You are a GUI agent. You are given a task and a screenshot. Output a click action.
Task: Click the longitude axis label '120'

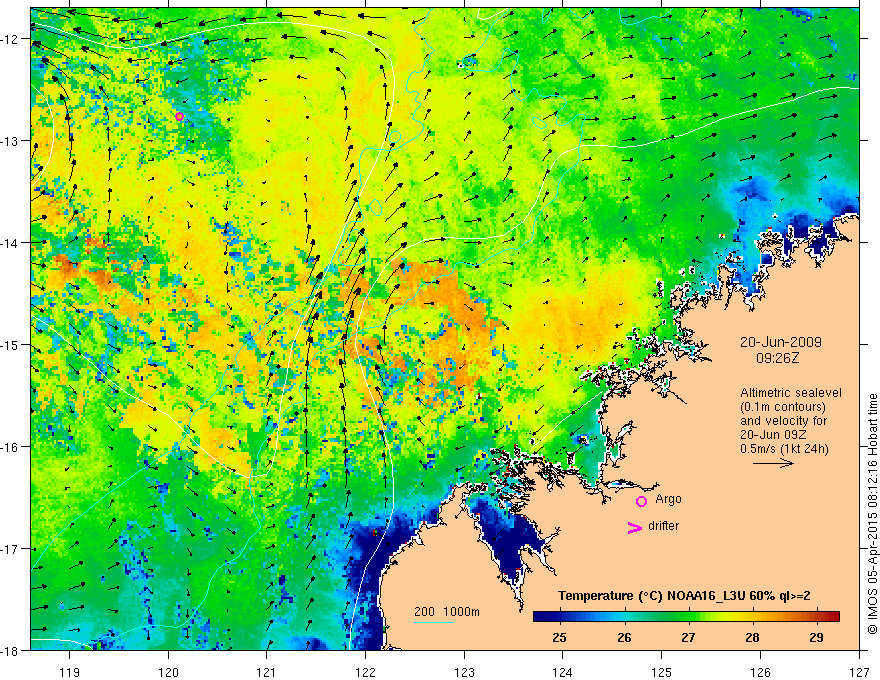[x=168, y=672]
